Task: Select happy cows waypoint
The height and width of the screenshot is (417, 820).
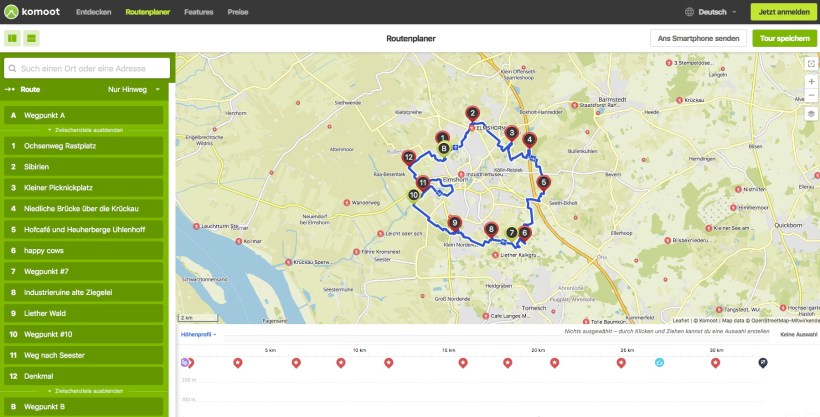Action: [x=84, y=251]
